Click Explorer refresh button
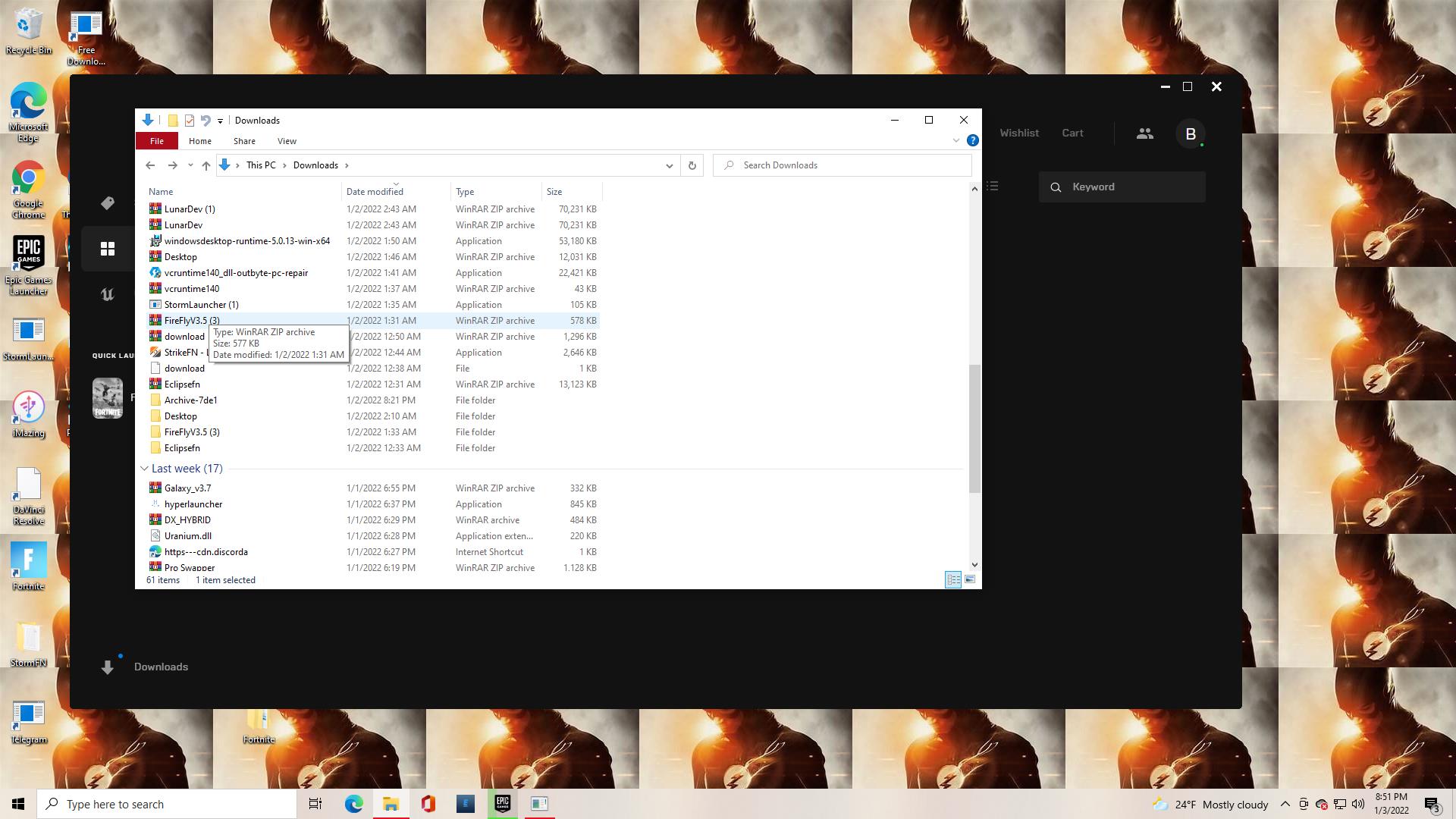 (x=692, y=165)
